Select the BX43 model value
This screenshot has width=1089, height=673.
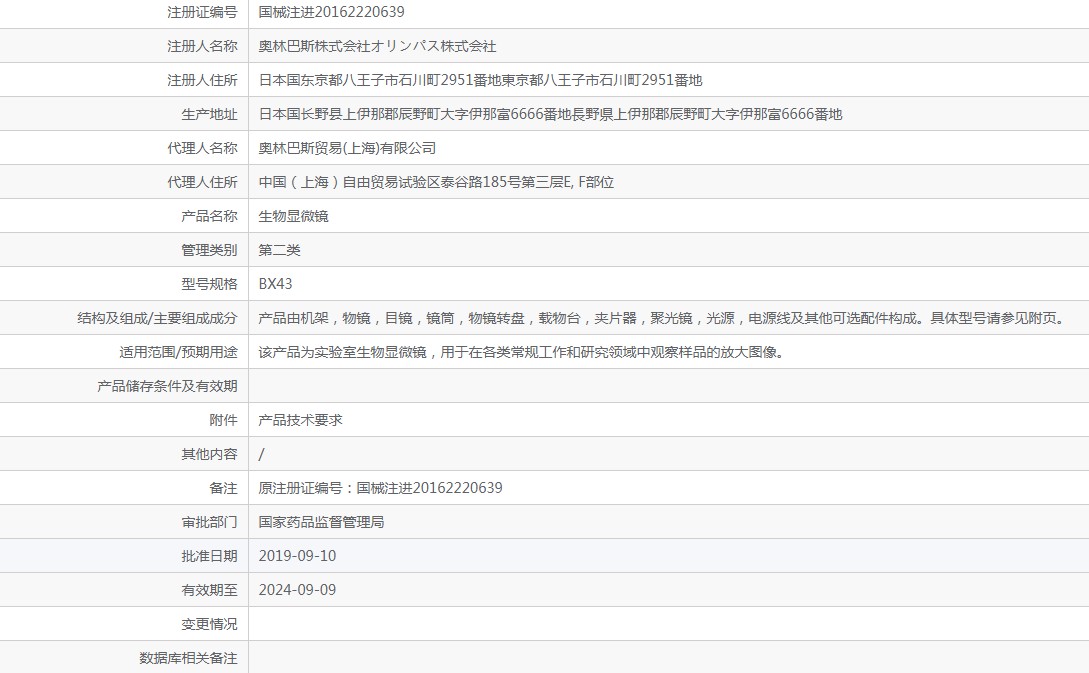(275, 284)
